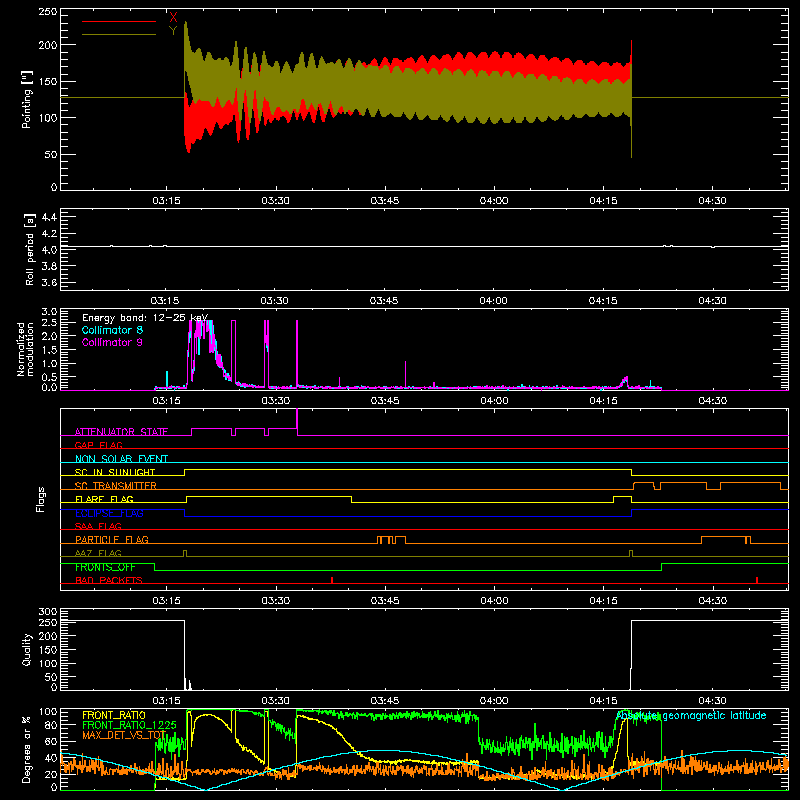The height and width of the screenshot is (800, 800).
Task: Select the red X legend letter
Action: 173,18
